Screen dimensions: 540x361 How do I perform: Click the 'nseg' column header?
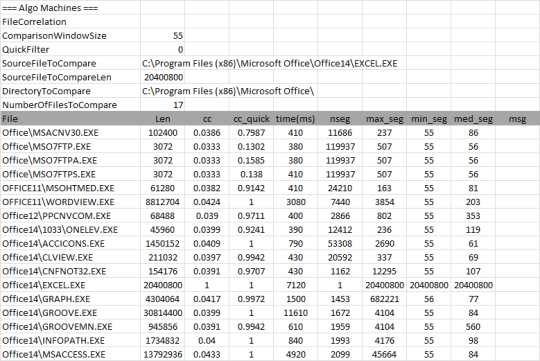[340, 119]
